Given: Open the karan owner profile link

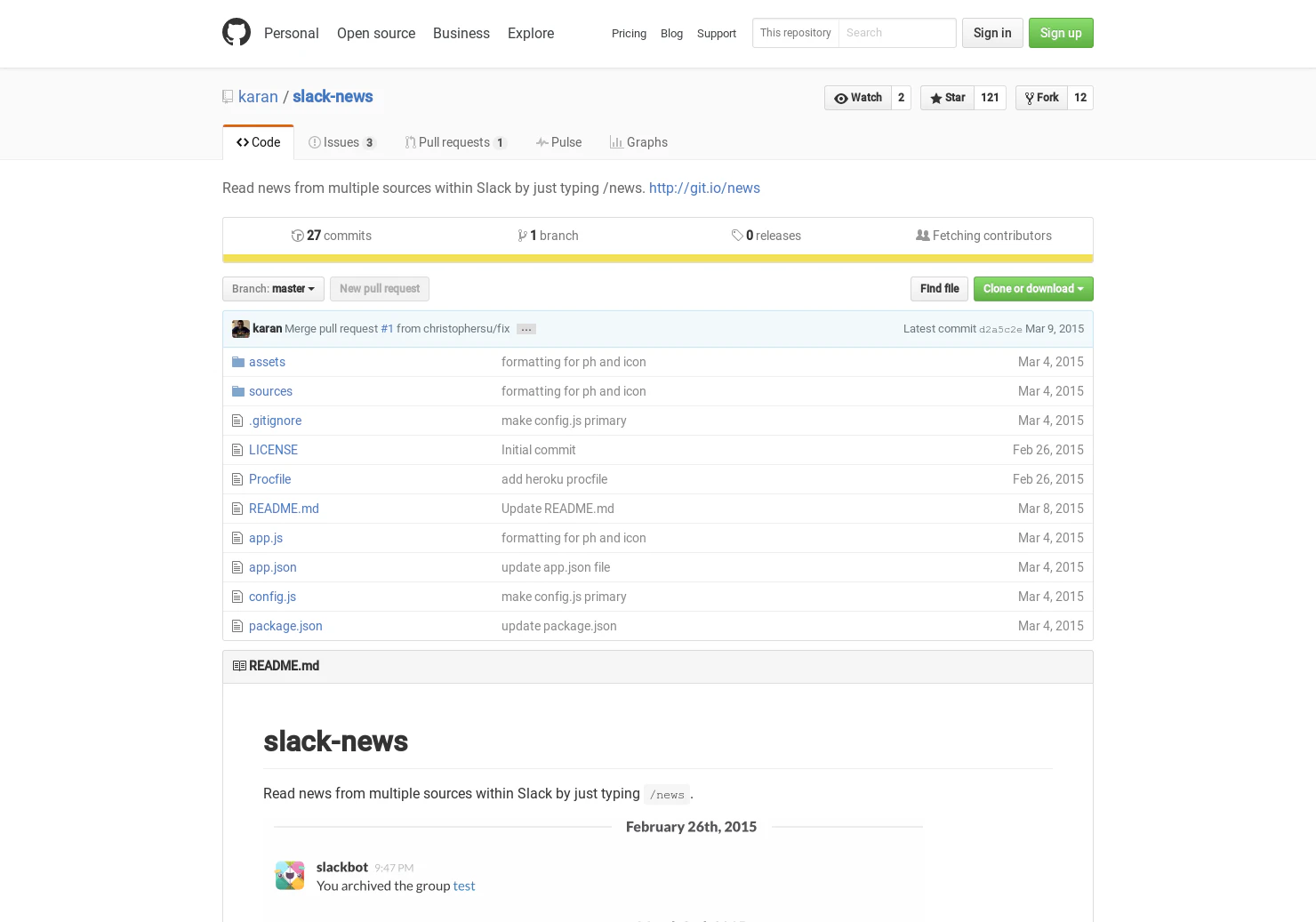Looking at the screenshot, I should click(x=258, y=97).
